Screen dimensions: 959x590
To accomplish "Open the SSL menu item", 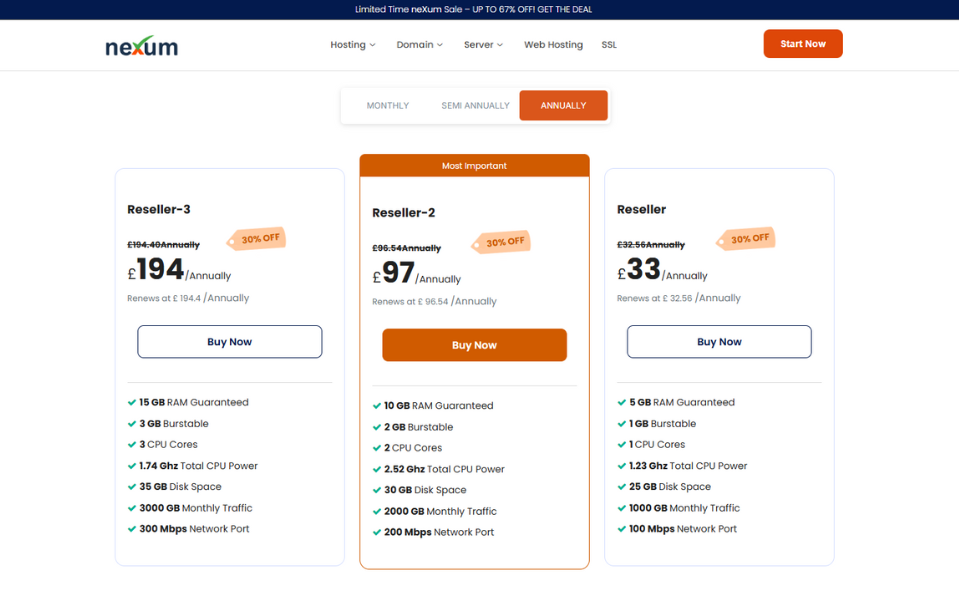I will [x=609, y=45].
